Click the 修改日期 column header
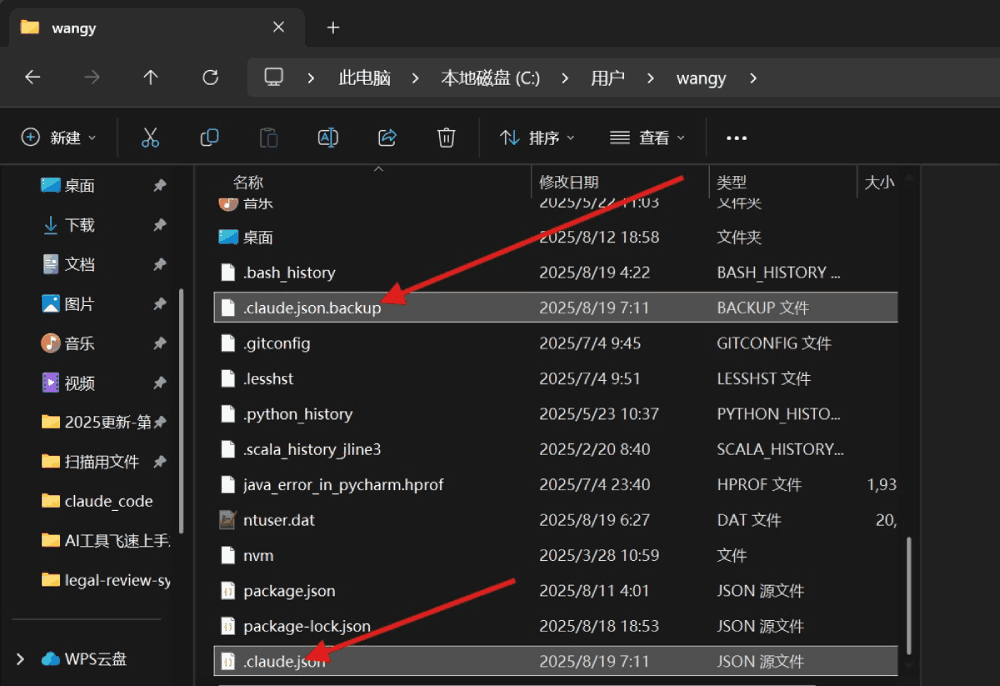1000x686 pixels. [569, 182]
